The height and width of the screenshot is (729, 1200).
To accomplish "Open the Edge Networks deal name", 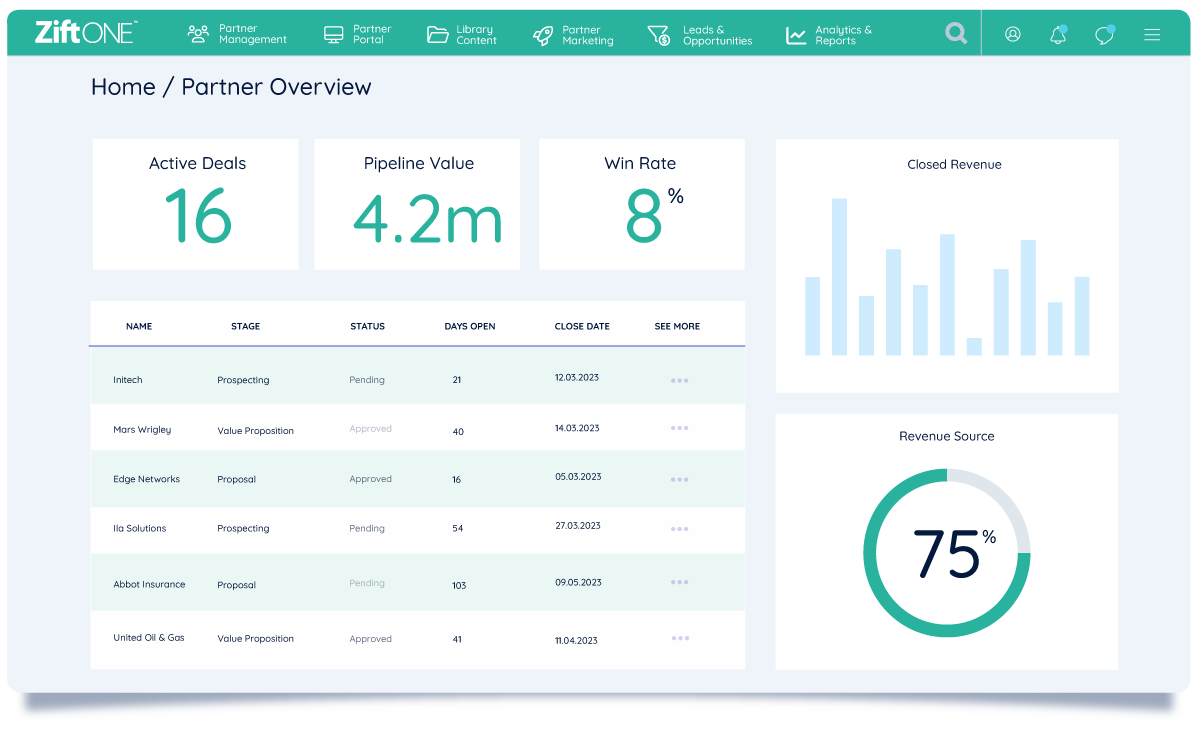I will 146,479.
